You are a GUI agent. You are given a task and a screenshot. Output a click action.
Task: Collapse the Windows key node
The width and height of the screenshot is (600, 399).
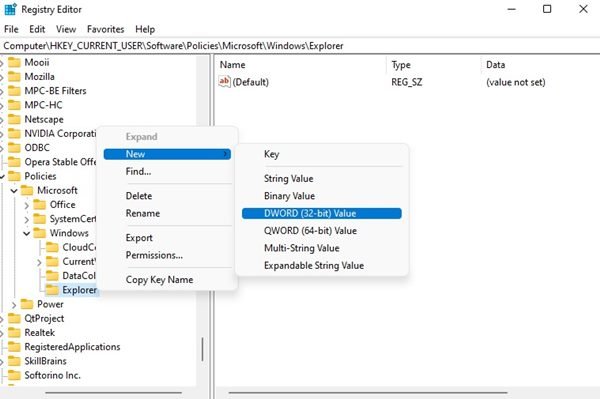(x=27, y=233)
